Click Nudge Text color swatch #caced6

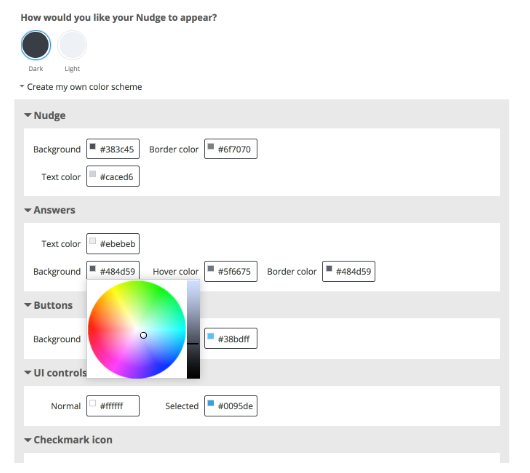[x=93, y=174]
